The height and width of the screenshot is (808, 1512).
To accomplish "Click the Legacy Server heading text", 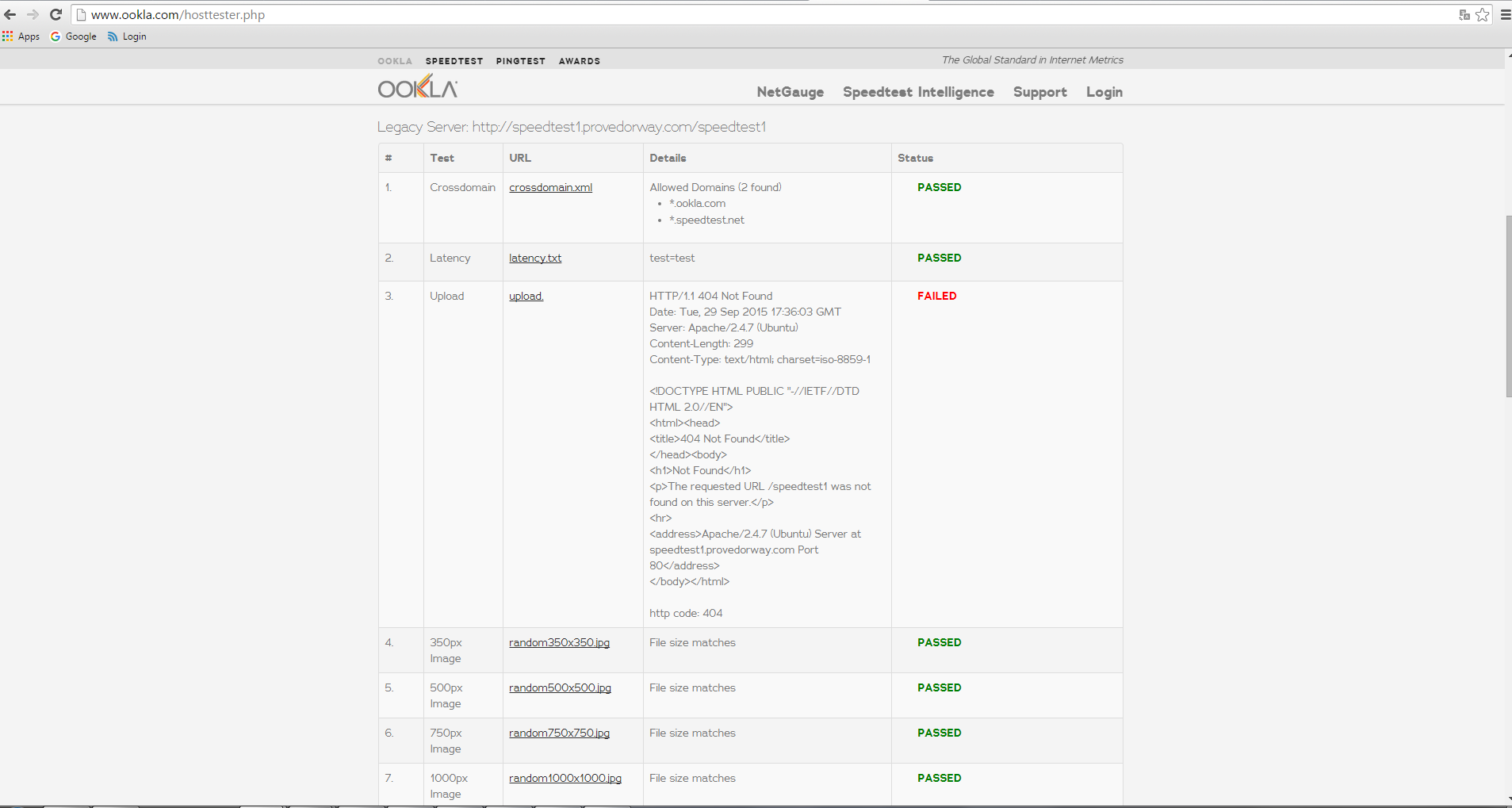I will click(572, 127).
